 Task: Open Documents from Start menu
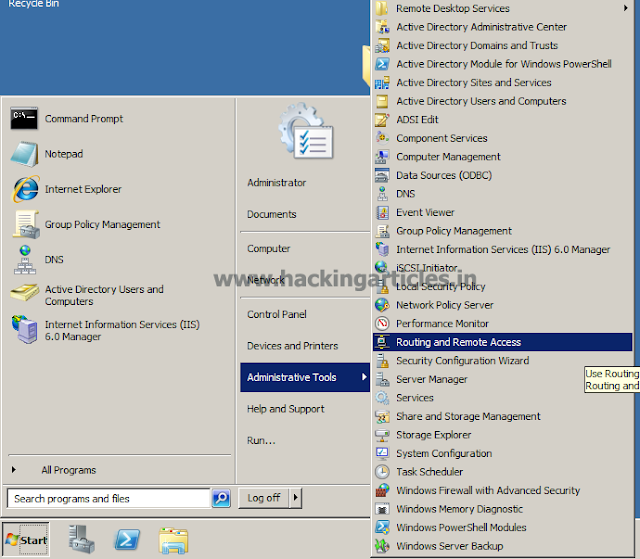click(x=271, y=214)
